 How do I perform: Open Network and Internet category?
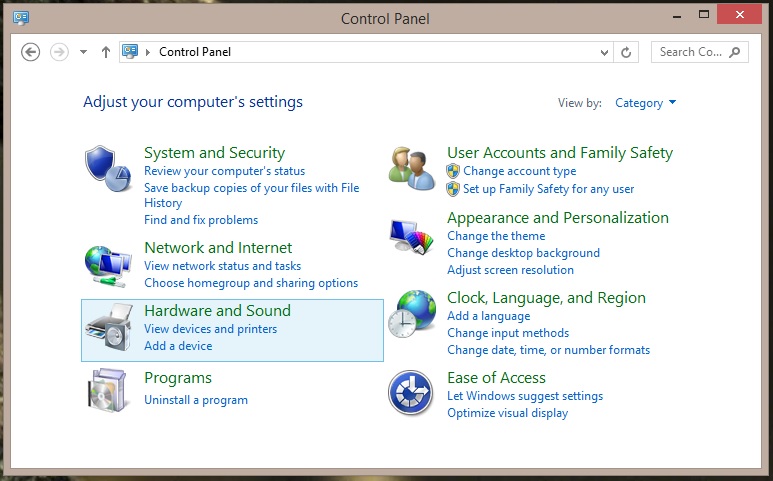(218, 247)
